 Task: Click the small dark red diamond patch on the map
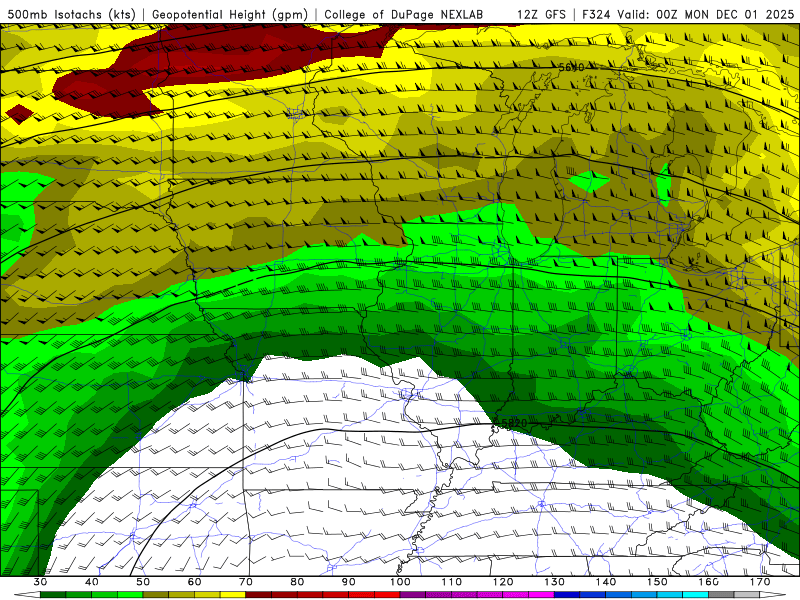tap(19, 114)
